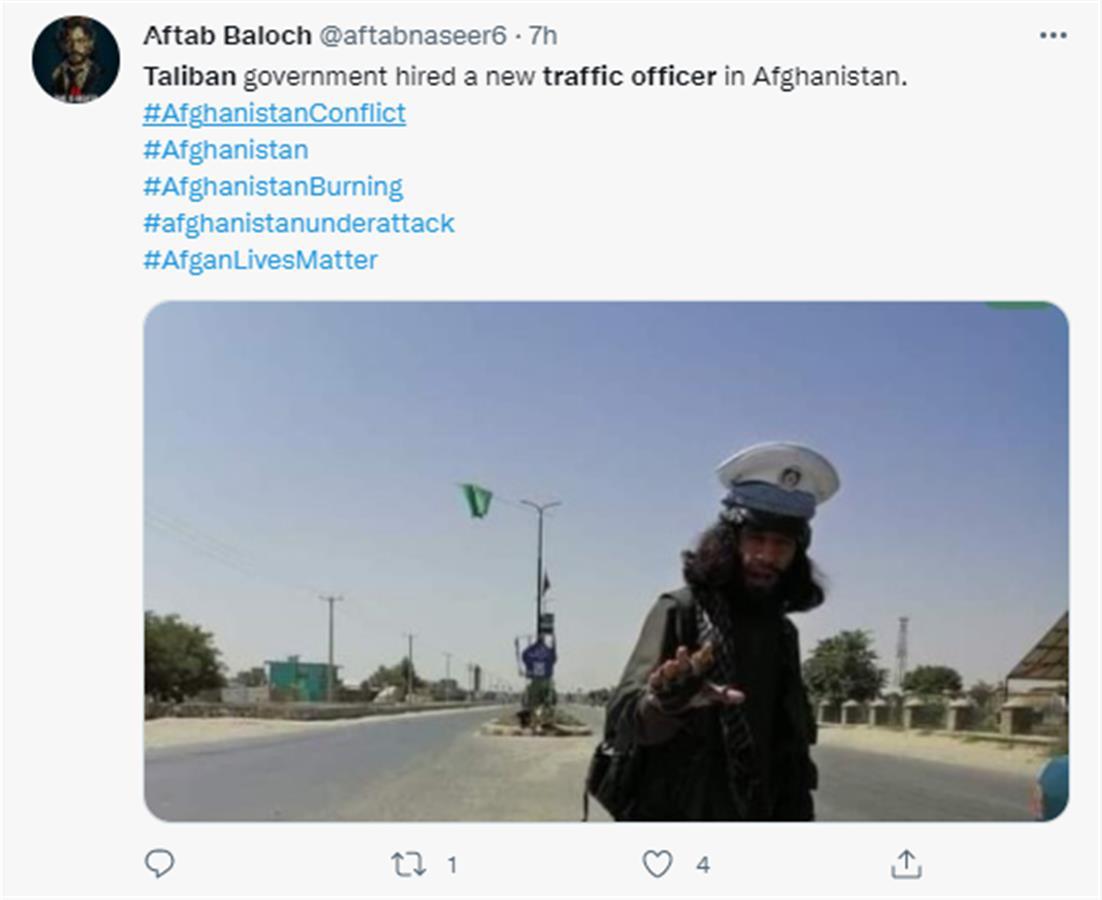Viewport: 1102px width, 900px height.
Task: Click the tweet text mentioning Afghanistan
Action: pos(525,76)
